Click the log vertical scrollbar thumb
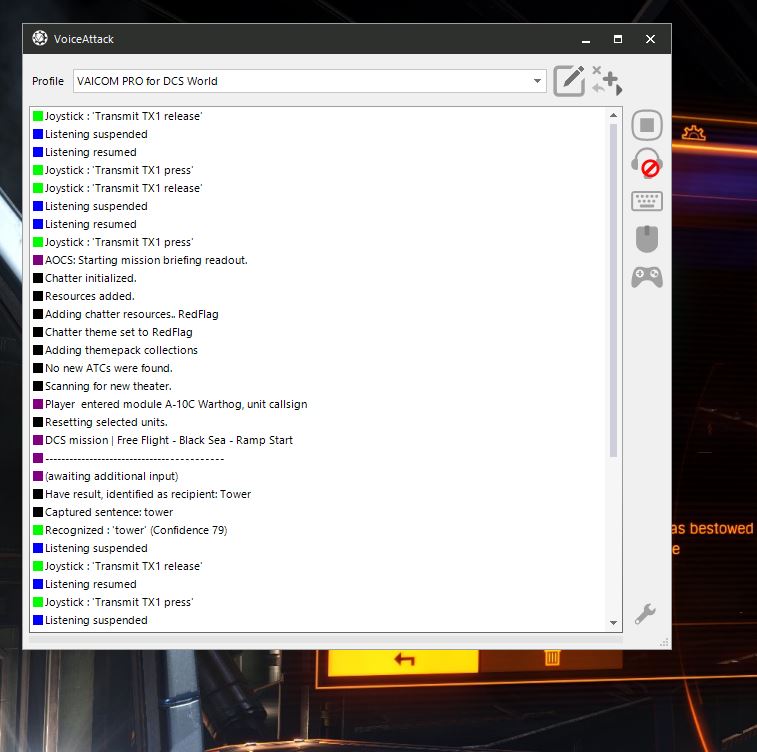 pyautogui.click(x=613, y=290)
